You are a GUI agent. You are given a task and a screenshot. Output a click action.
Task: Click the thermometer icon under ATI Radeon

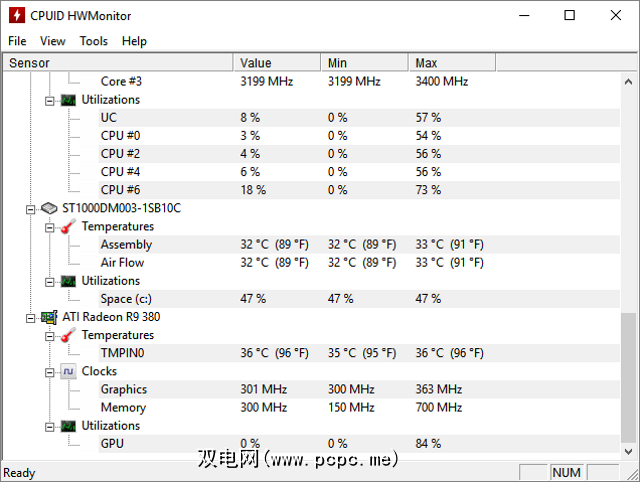pyautogui.click(x=68, y=335)
